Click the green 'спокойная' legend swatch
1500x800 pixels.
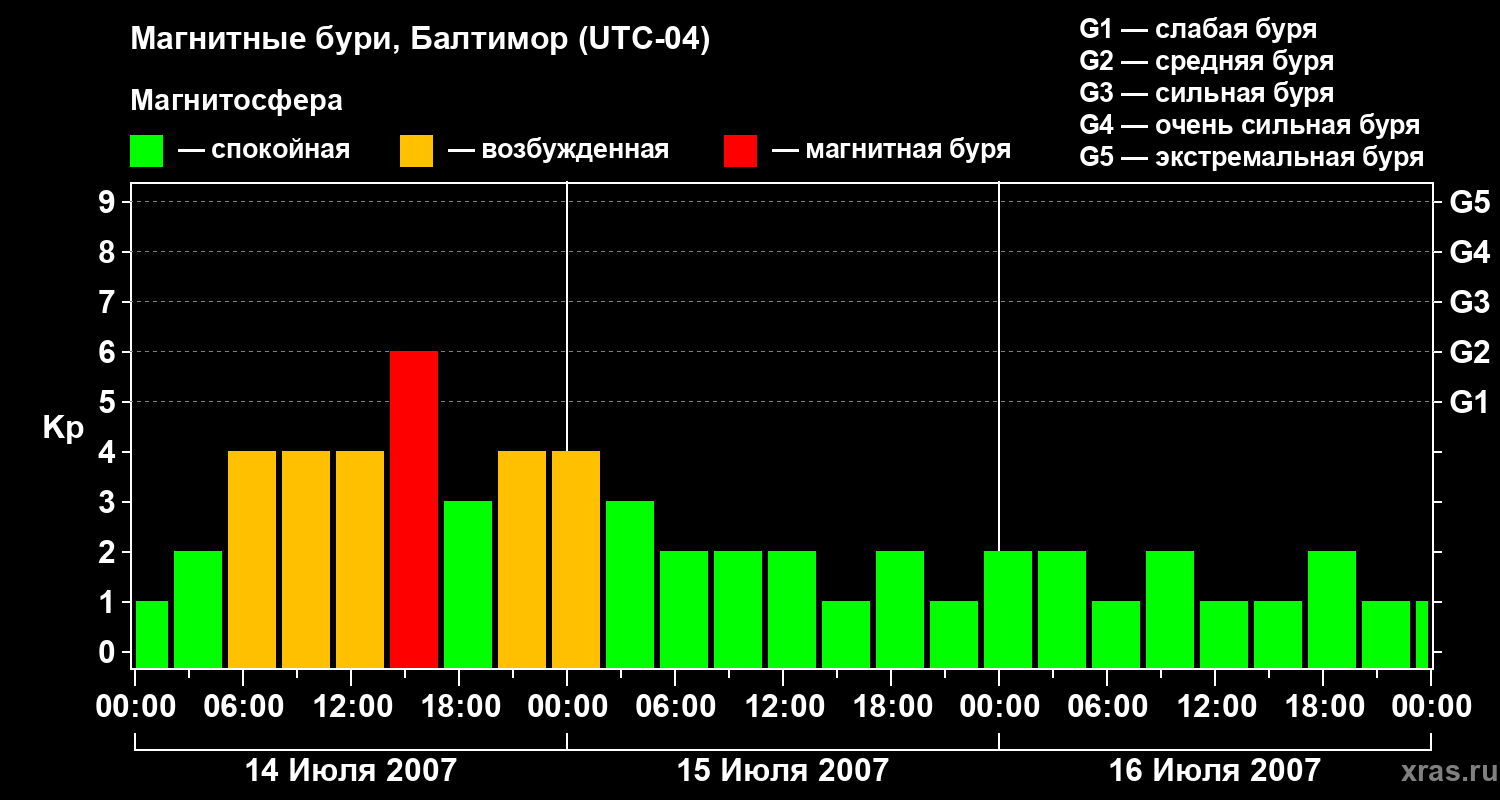pyautogui.click(x=146, y=151)
